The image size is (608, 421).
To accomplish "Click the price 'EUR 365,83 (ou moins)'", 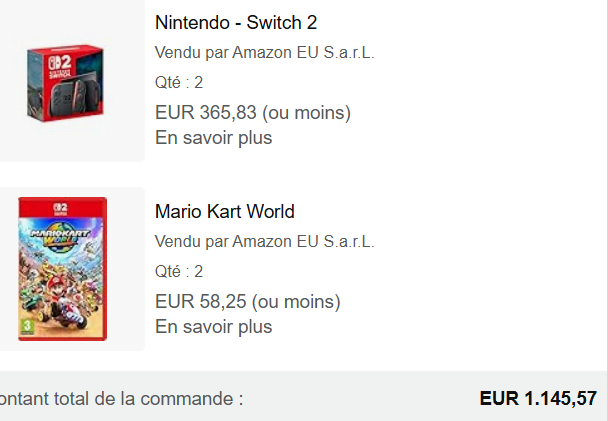I will (253, 112).
